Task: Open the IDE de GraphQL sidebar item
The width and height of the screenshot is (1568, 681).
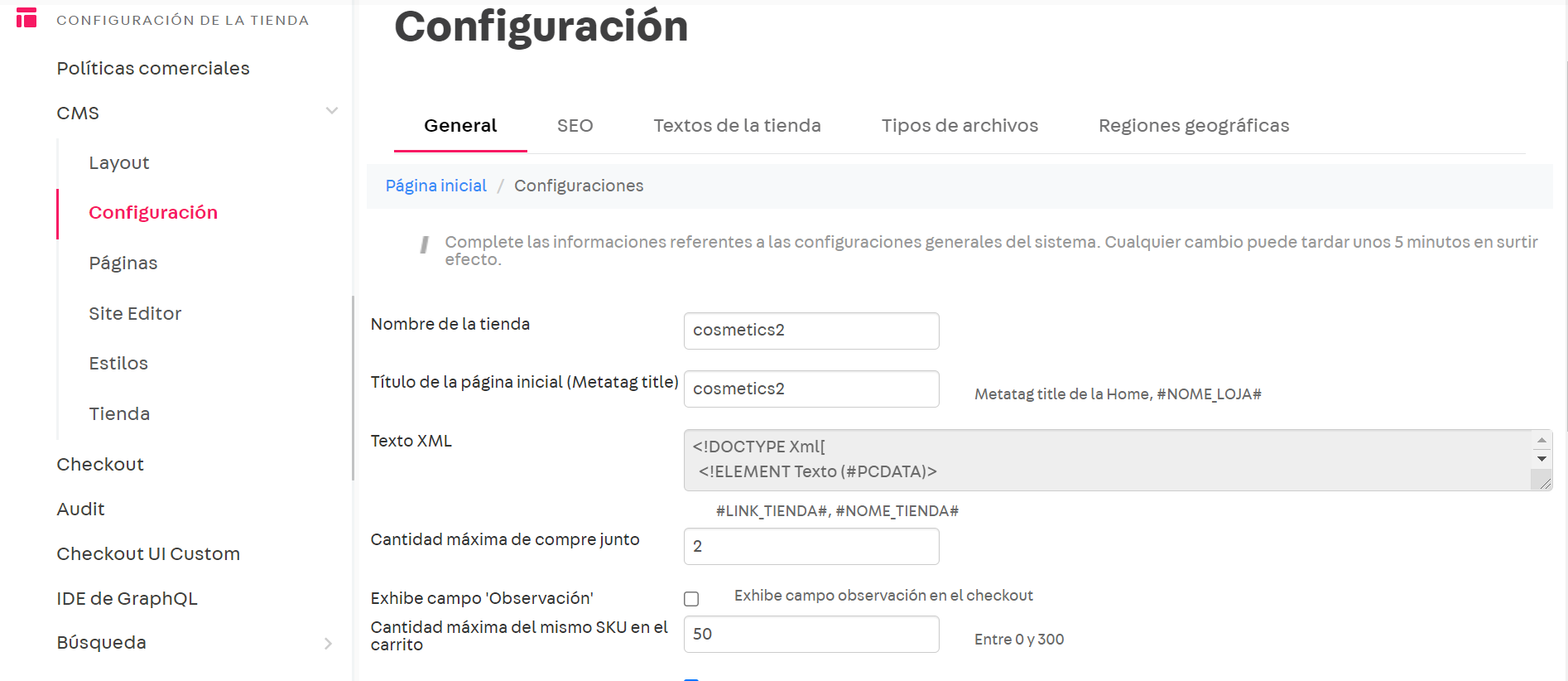Action: pyautogui.click(x=127, y=599)
